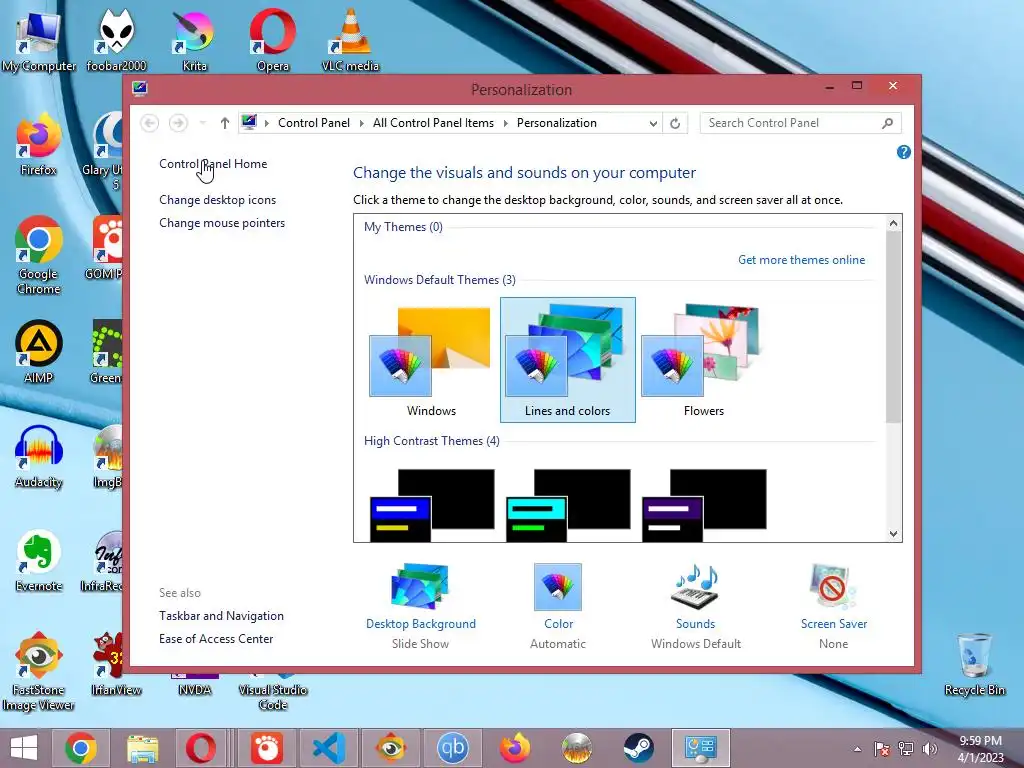The width and height of the screenshot is (1024, 768).
Task: Select the Lines and colors theme
Action: (568, 360)
